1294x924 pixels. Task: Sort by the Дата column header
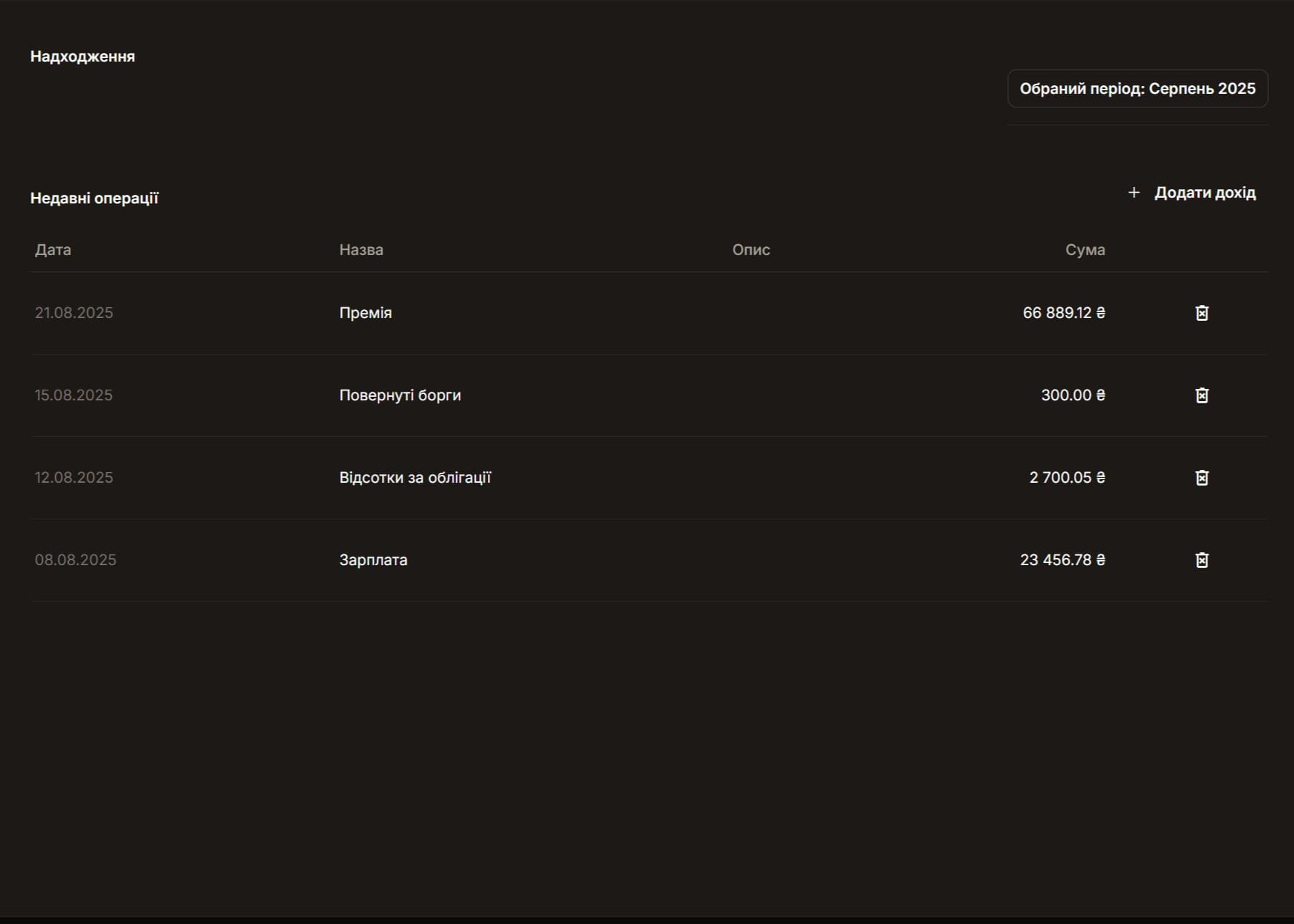point(53,250)
